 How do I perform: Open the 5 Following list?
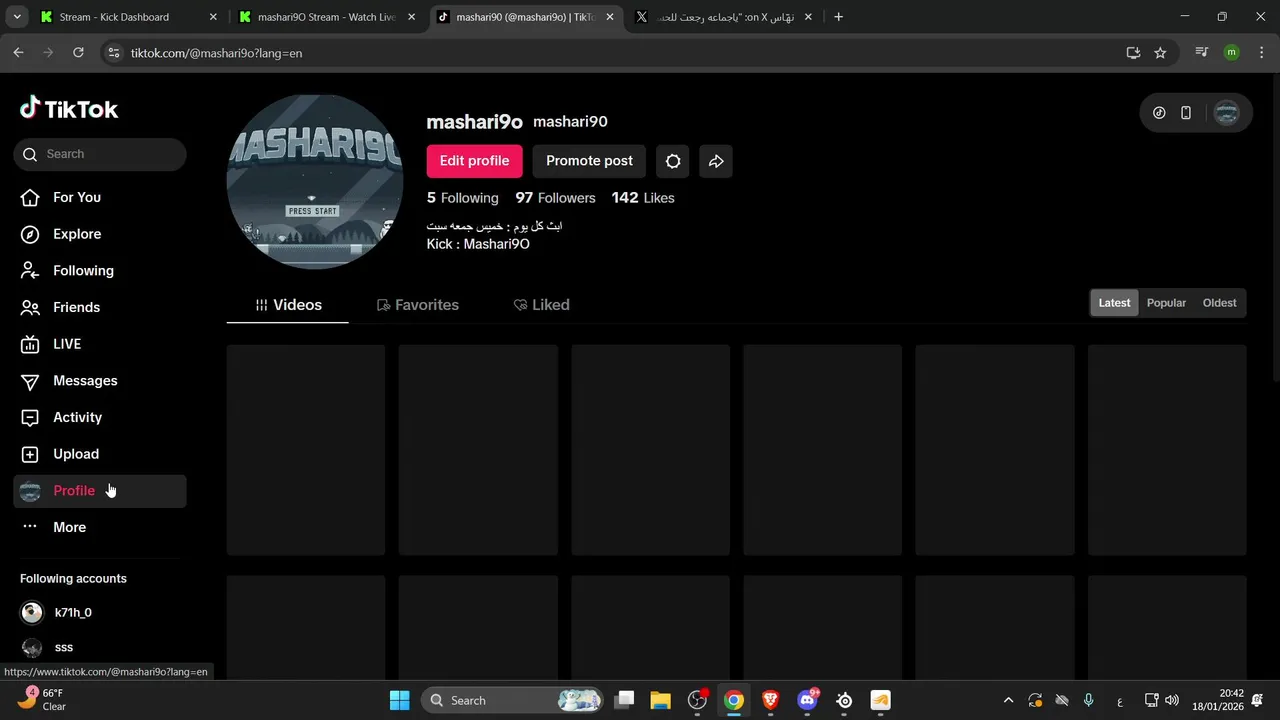click(463, 198)
